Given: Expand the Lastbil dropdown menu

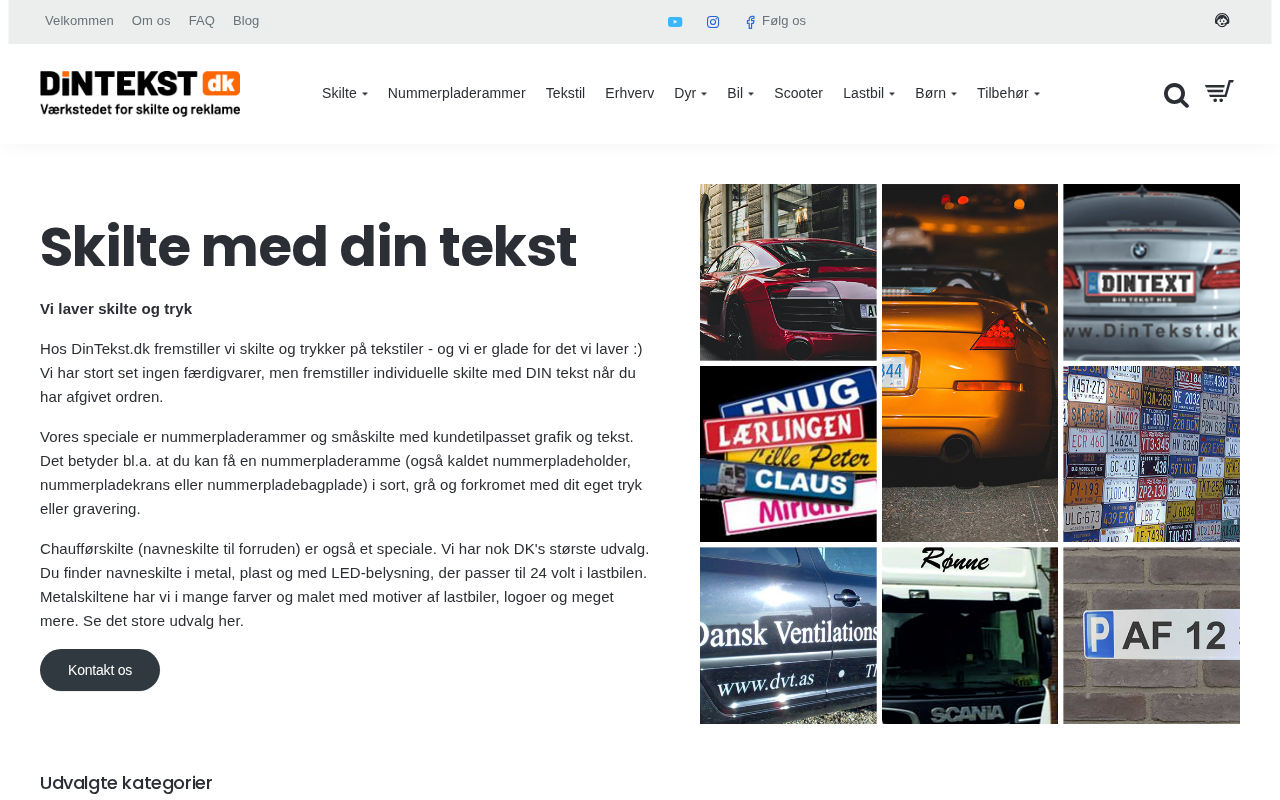Looking at the screenshot, I should [x=868, y=93].
